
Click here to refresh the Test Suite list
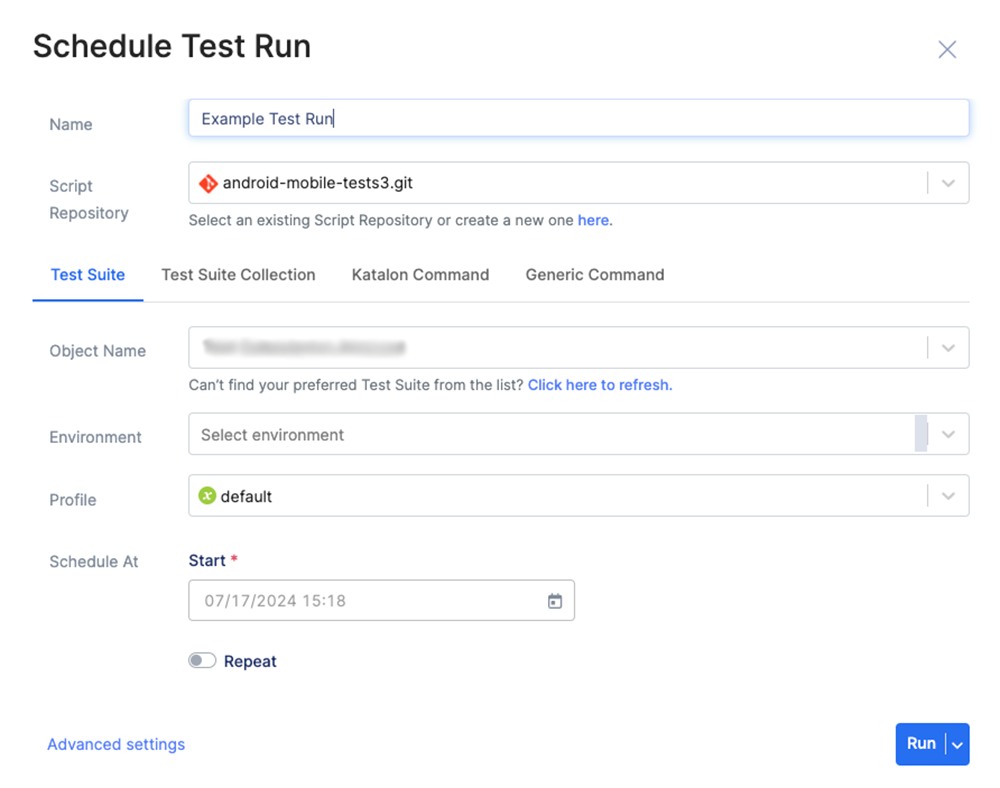tap(599, 384)
